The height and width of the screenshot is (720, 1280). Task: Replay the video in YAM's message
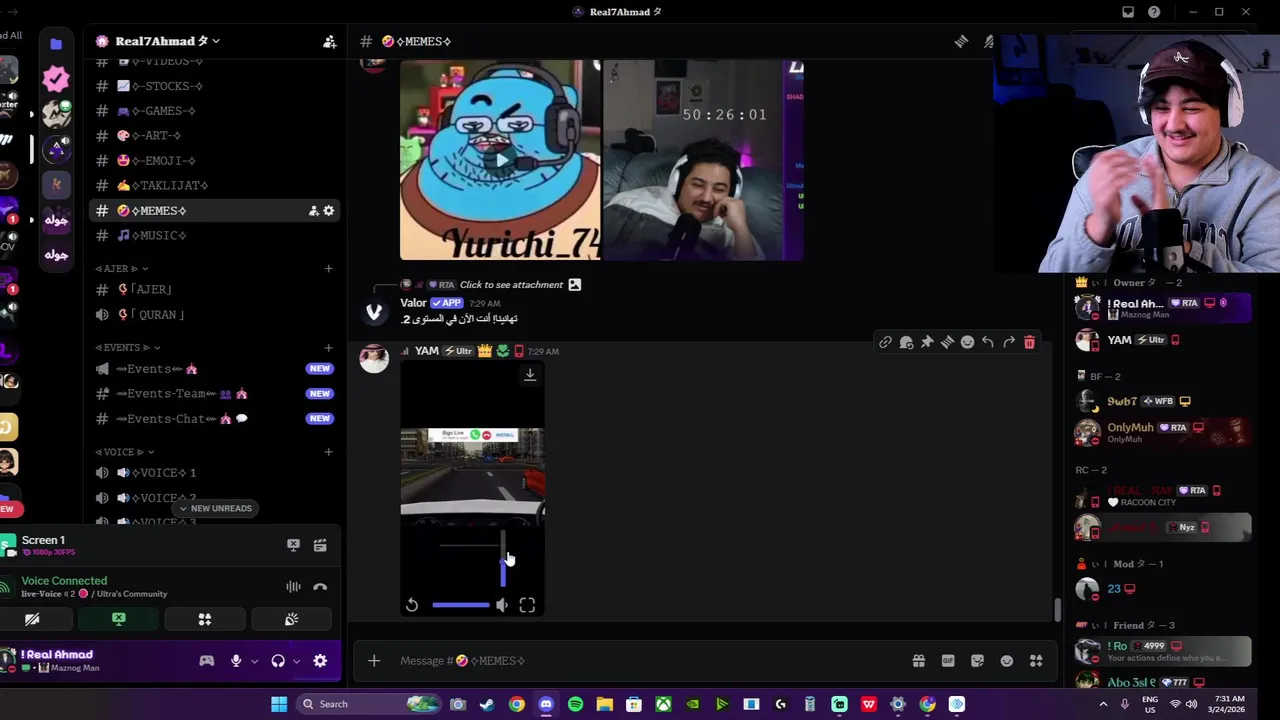pyautogui.click(x=412, y=605)
